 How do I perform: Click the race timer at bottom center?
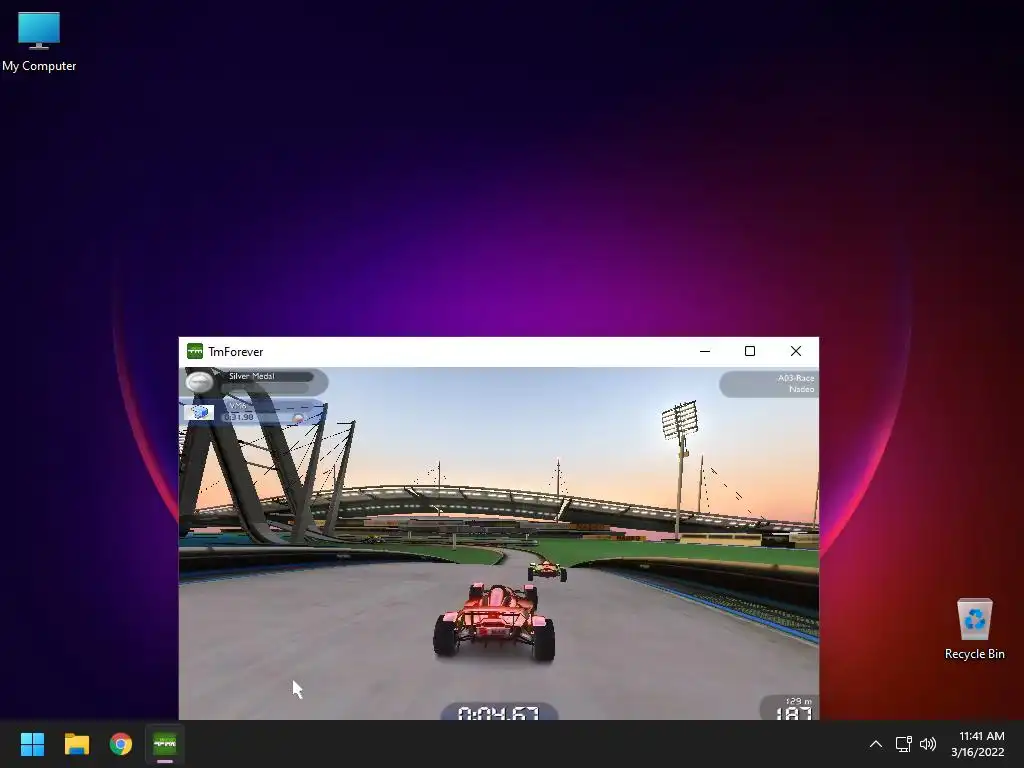[498, 712]
